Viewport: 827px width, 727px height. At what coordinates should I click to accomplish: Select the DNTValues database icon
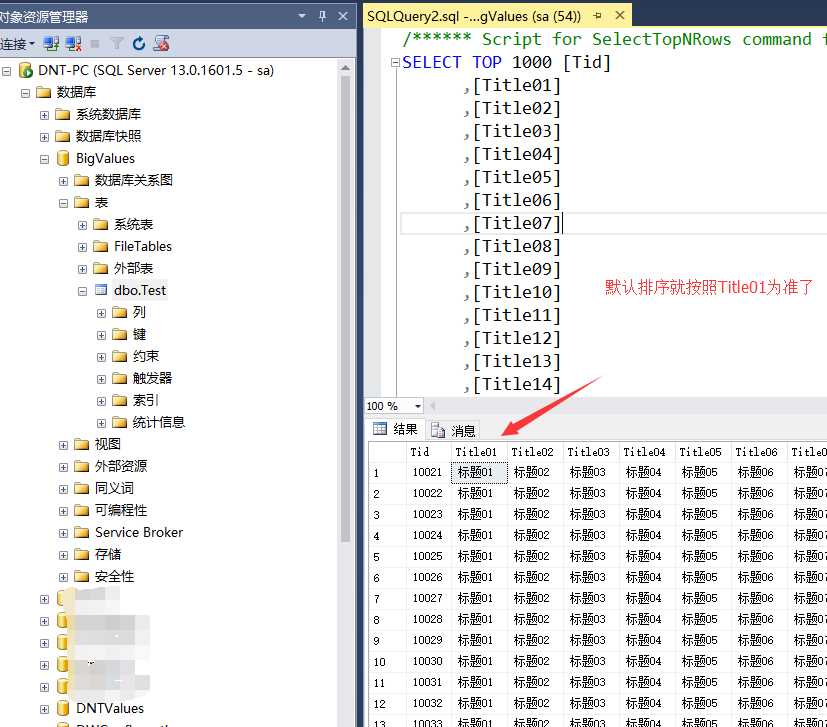click(x=63, y=709)
